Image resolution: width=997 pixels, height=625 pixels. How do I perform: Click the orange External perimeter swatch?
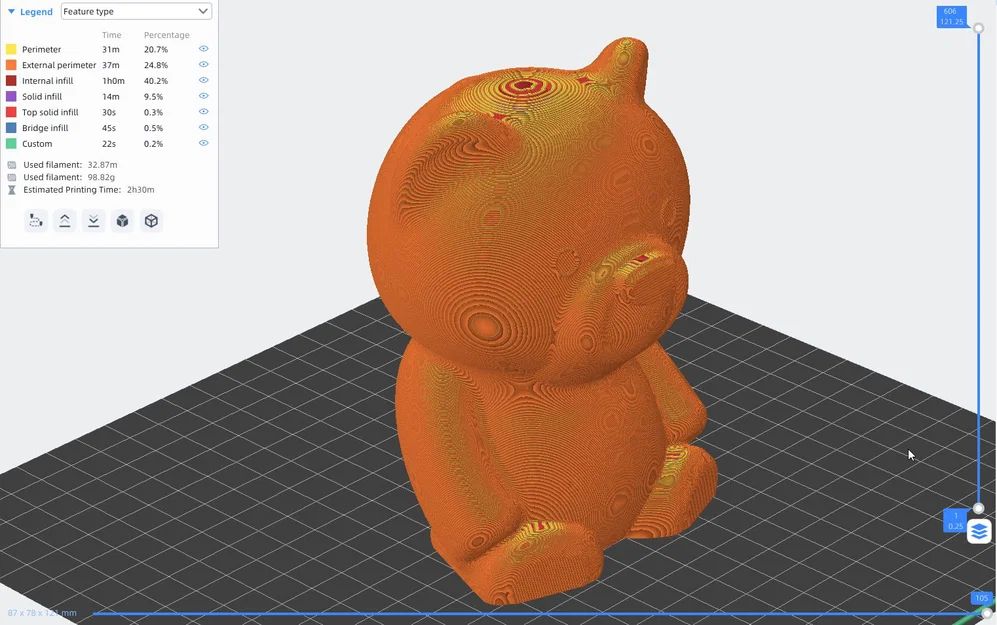[11, 65]
